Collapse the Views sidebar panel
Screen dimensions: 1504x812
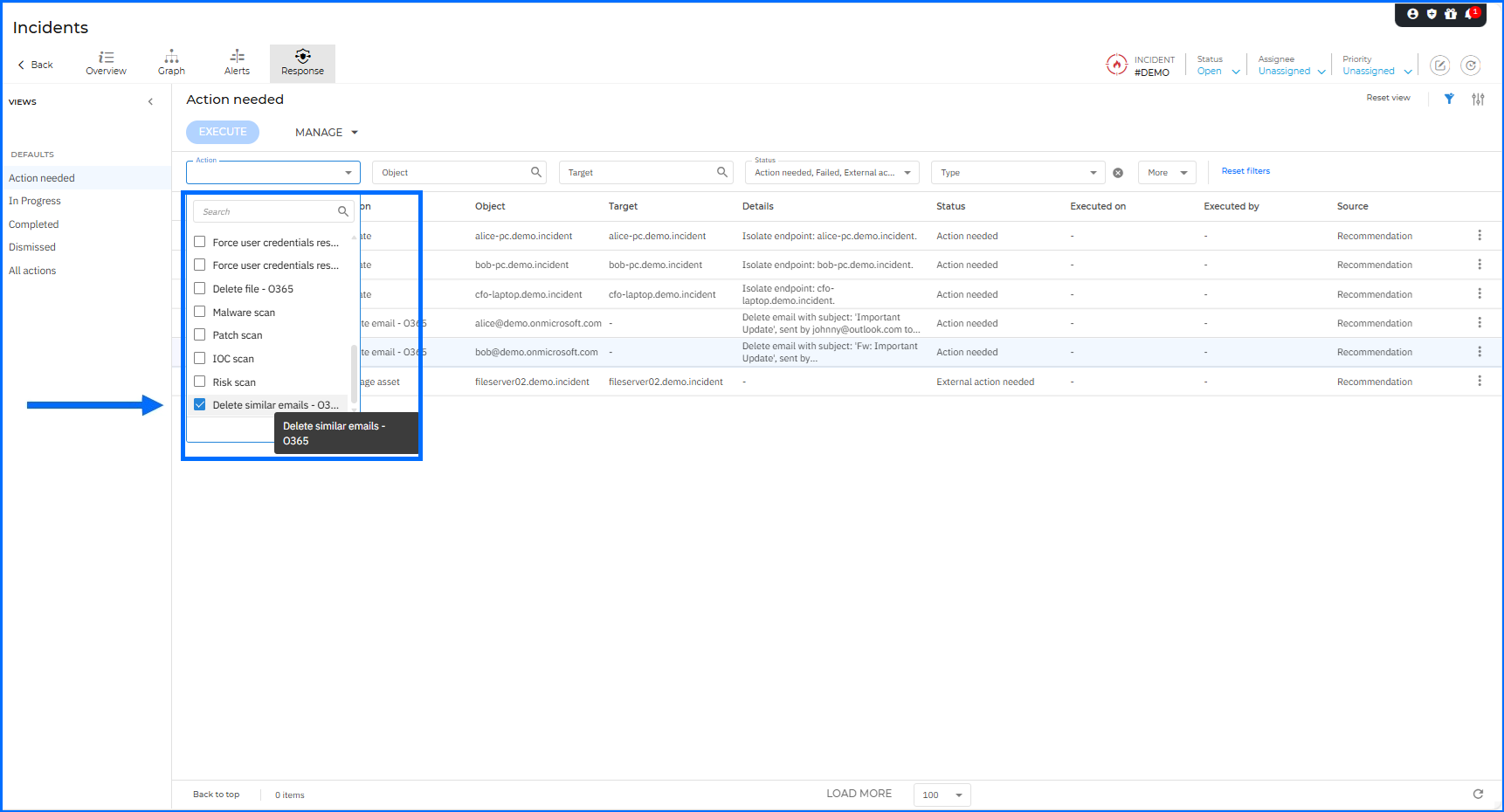(150, 102)
